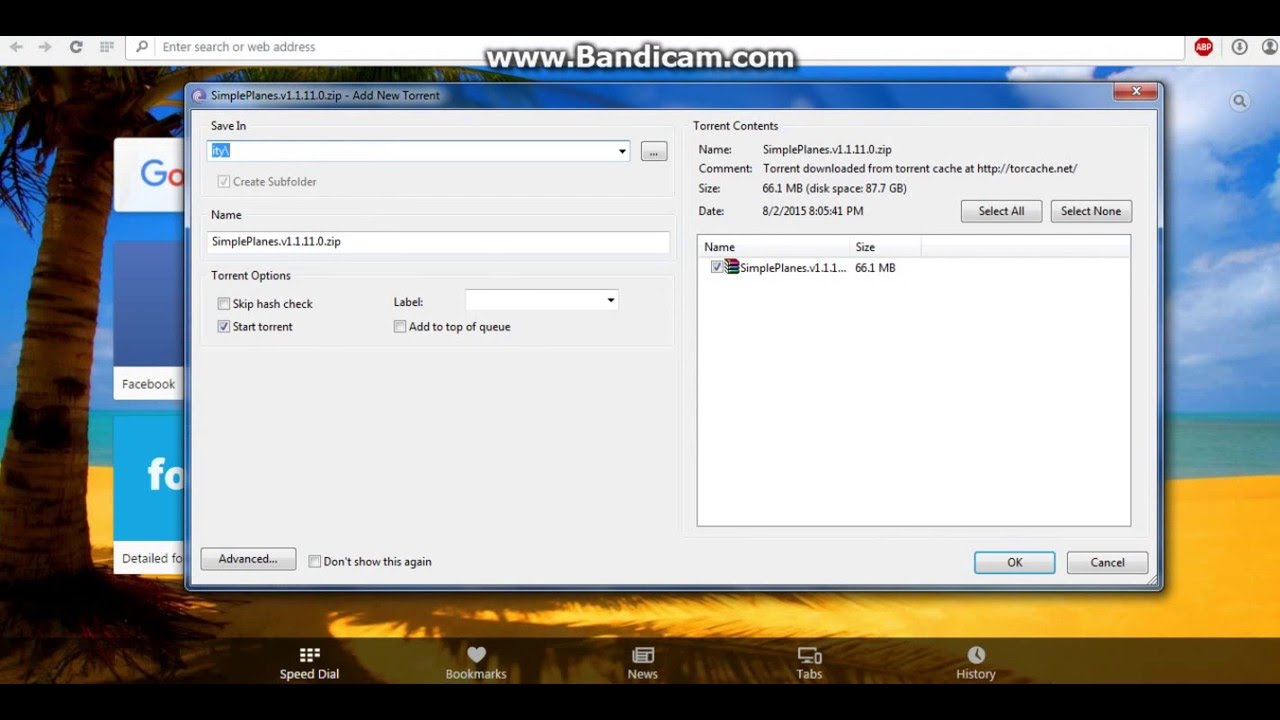Click the torrent Name text field
This screenshot has height=720, width=1280.
(x=438, y=242)
